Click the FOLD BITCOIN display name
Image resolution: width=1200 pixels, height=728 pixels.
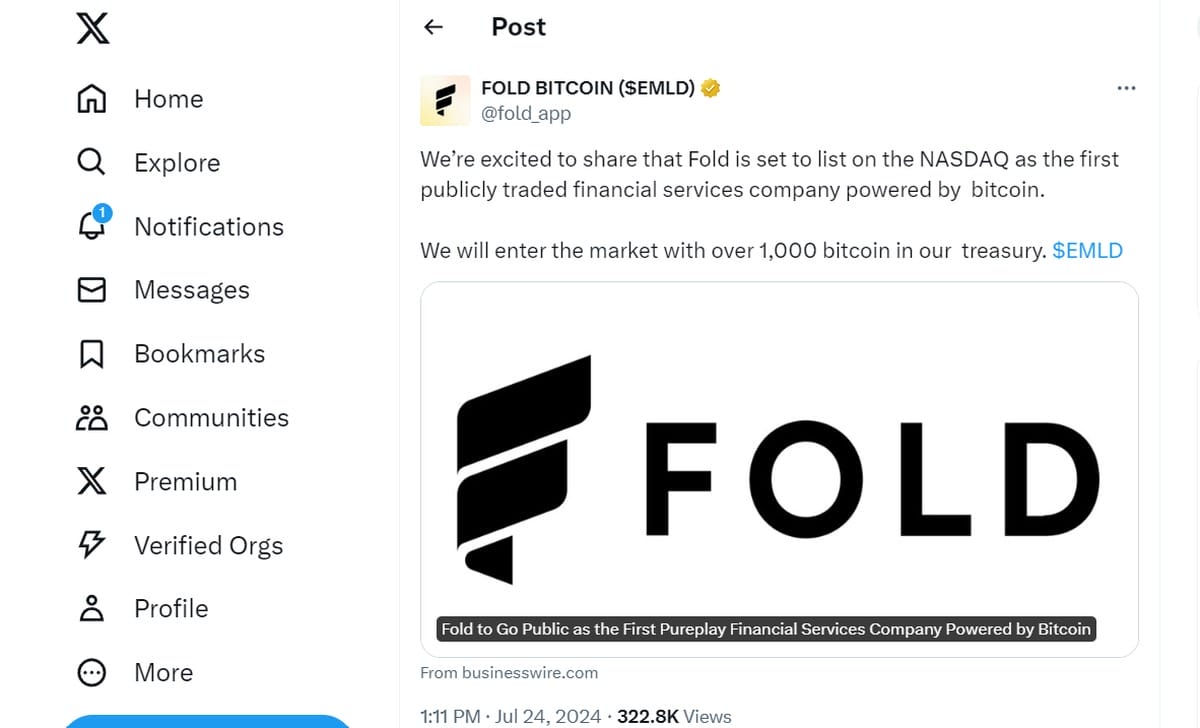(587, 88)
